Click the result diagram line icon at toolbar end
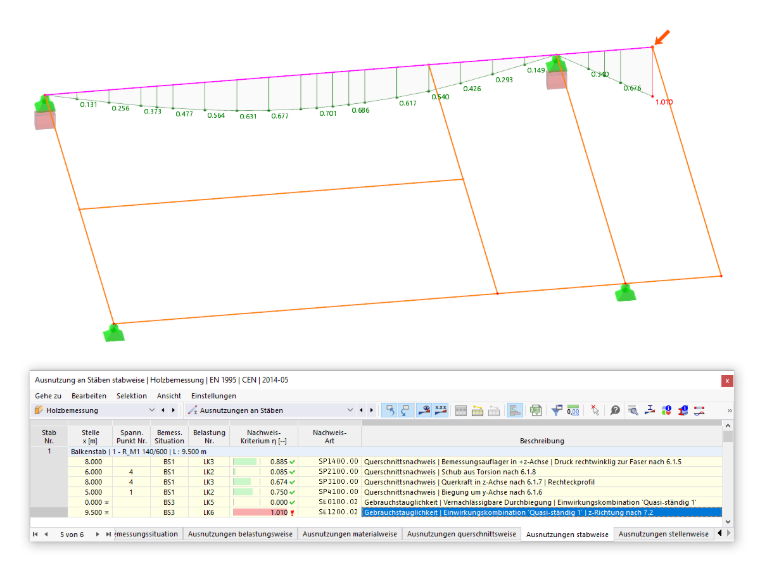The width and height of the screenshot is (760, 570). tap(699, 411)
